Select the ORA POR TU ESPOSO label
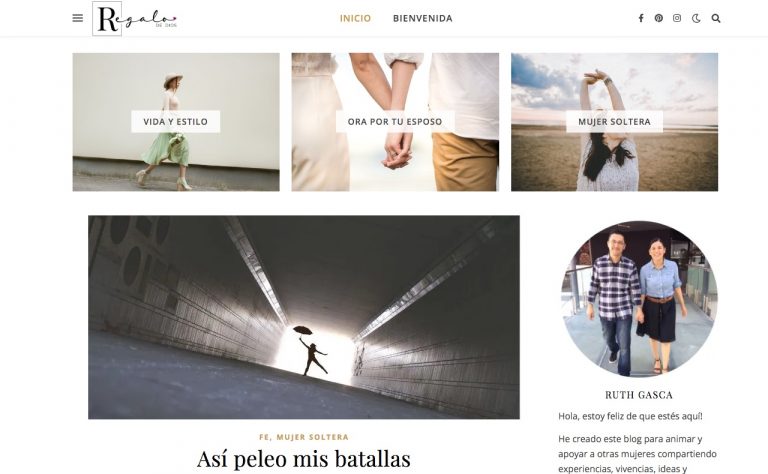 coord(395,121)
